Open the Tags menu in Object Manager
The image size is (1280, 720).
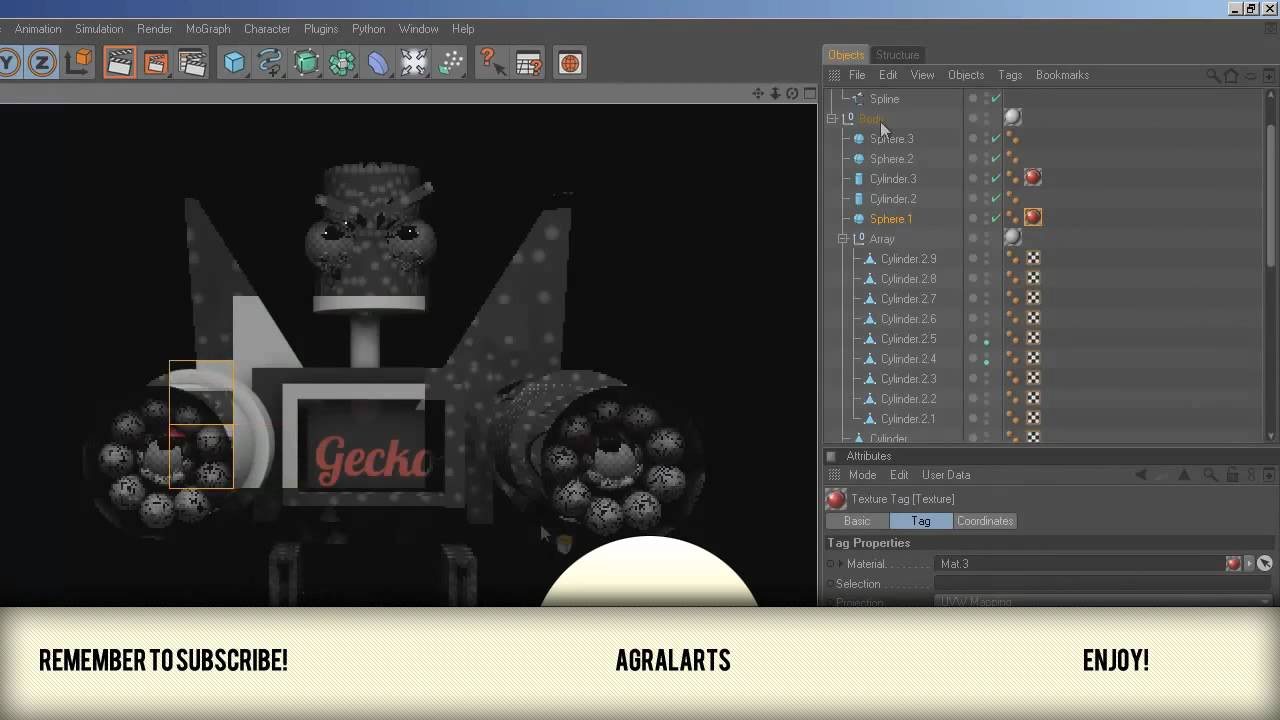click(x=1010, y=75)
